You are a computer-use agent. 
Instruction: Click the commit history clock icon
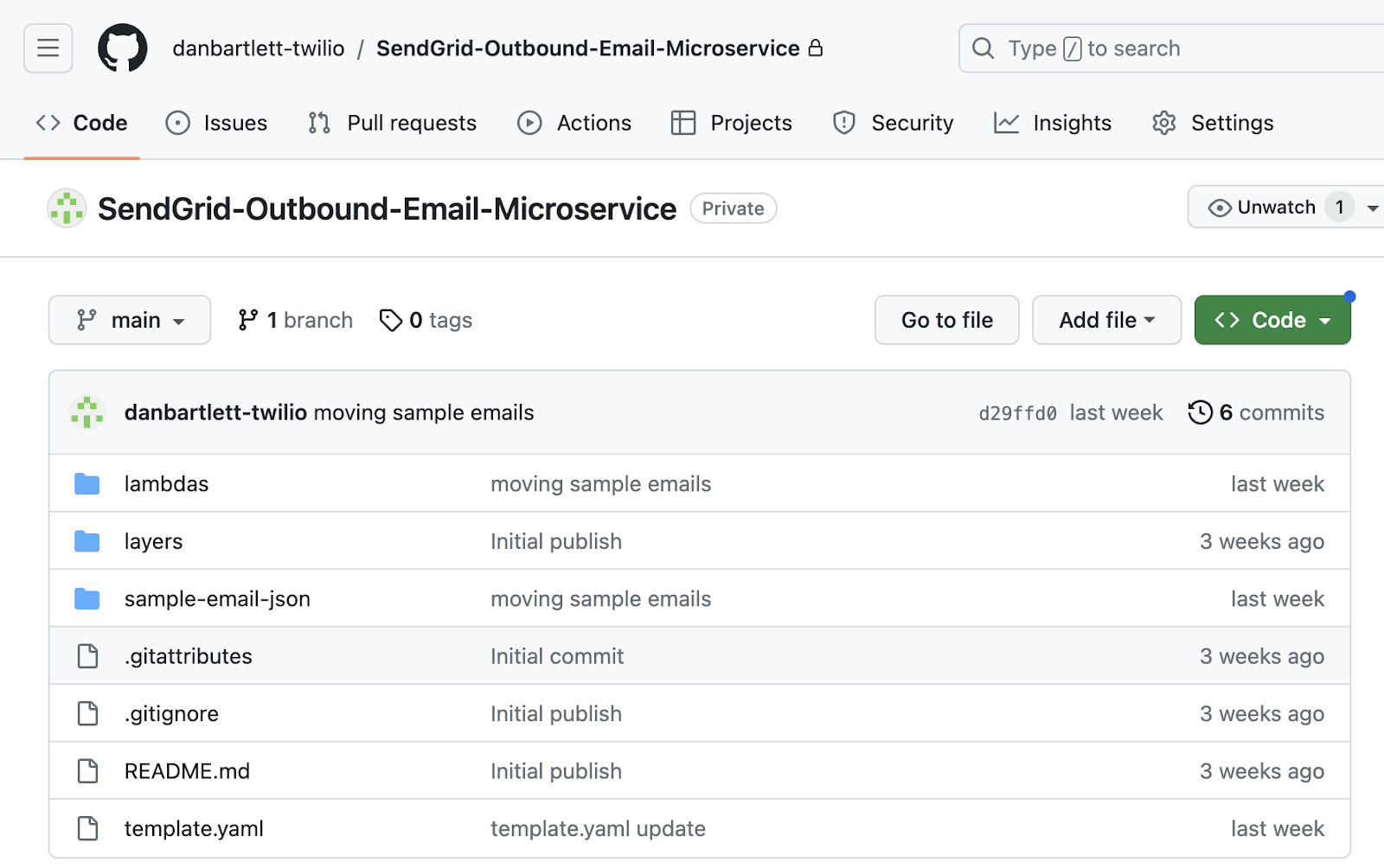1201,412
